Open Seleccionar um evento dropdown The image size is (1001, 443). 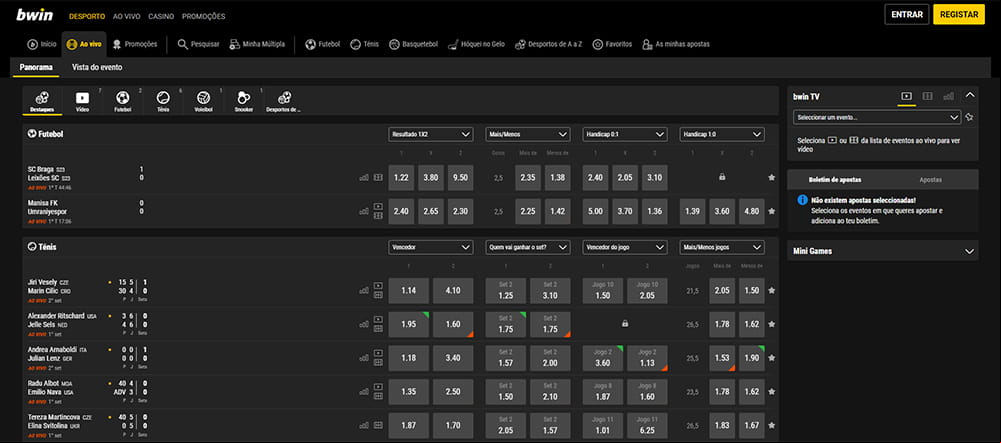(877, 117)
